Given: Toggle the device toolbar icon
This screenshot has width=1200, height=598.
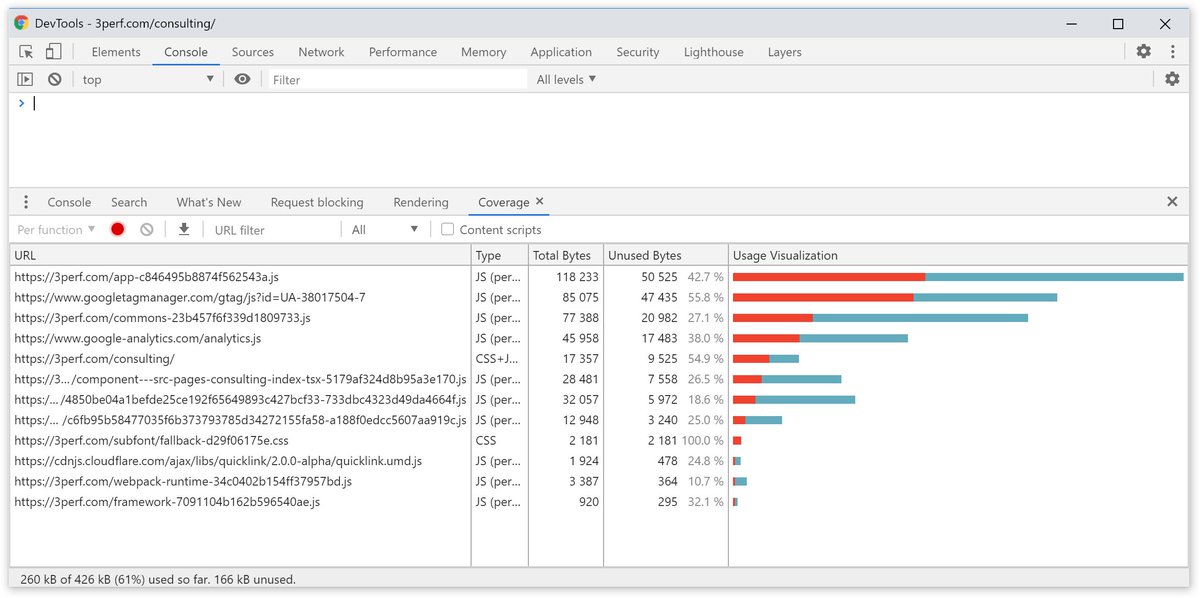Looking at the screenshot, I should pyautogui.click(x=53, y=52).
